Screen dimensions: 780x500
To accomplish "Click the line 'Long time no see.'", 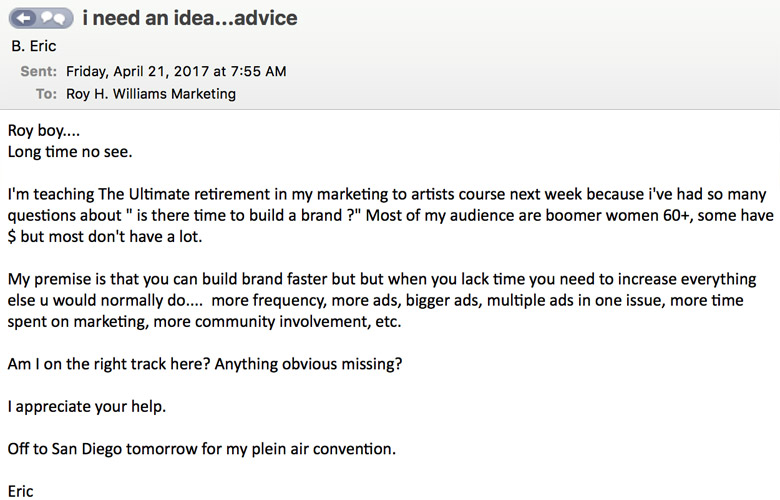I will click(x=70, y=152).
